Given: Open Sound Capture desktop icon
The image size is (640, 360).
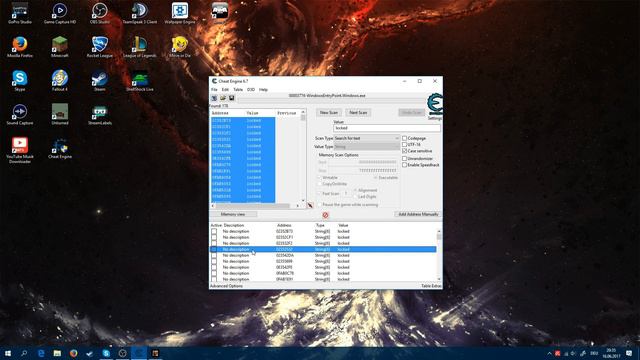Looking at the screenshot, I should coord(20,114).
